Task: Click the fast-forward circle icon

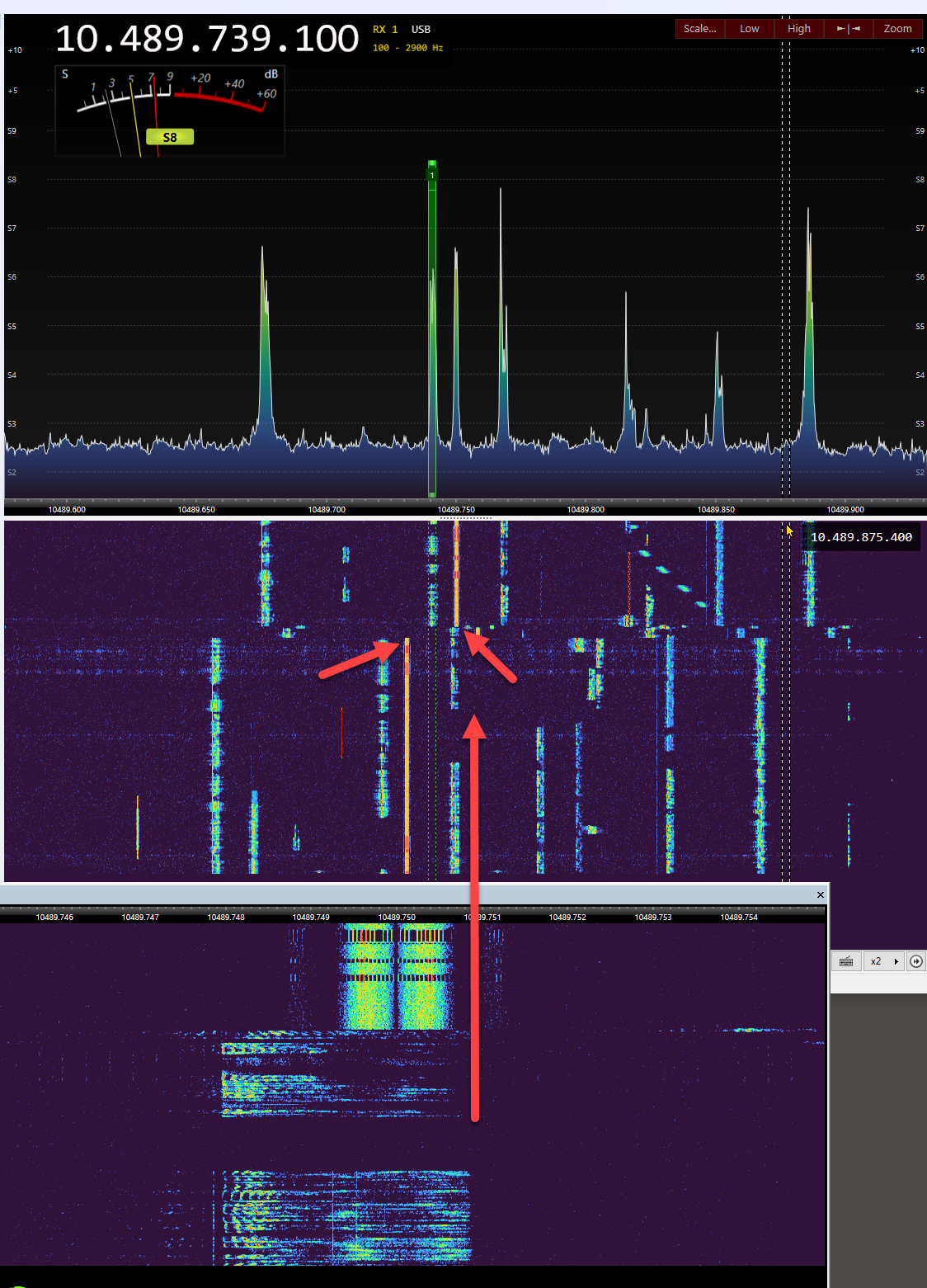Action: coord(915,961)
